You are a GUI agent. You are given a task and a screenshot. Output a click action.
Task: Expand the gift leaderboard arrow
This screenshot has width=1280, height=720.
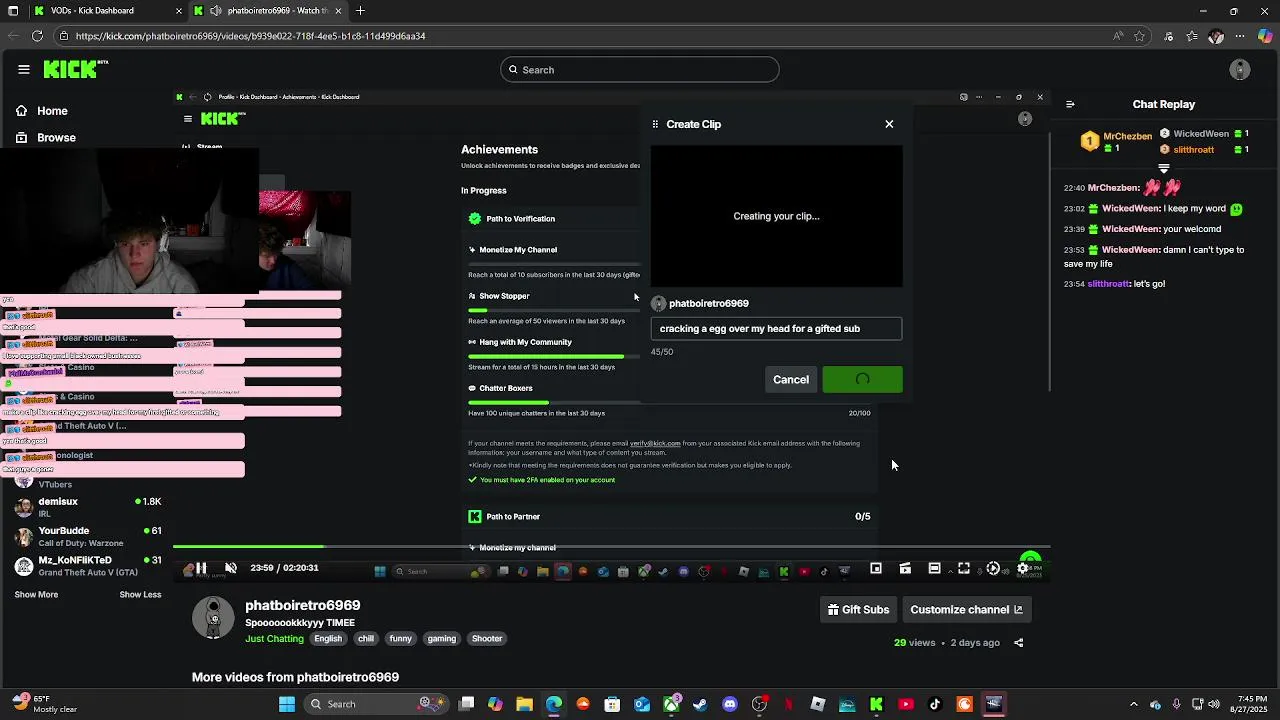[x=1163, y=168]
